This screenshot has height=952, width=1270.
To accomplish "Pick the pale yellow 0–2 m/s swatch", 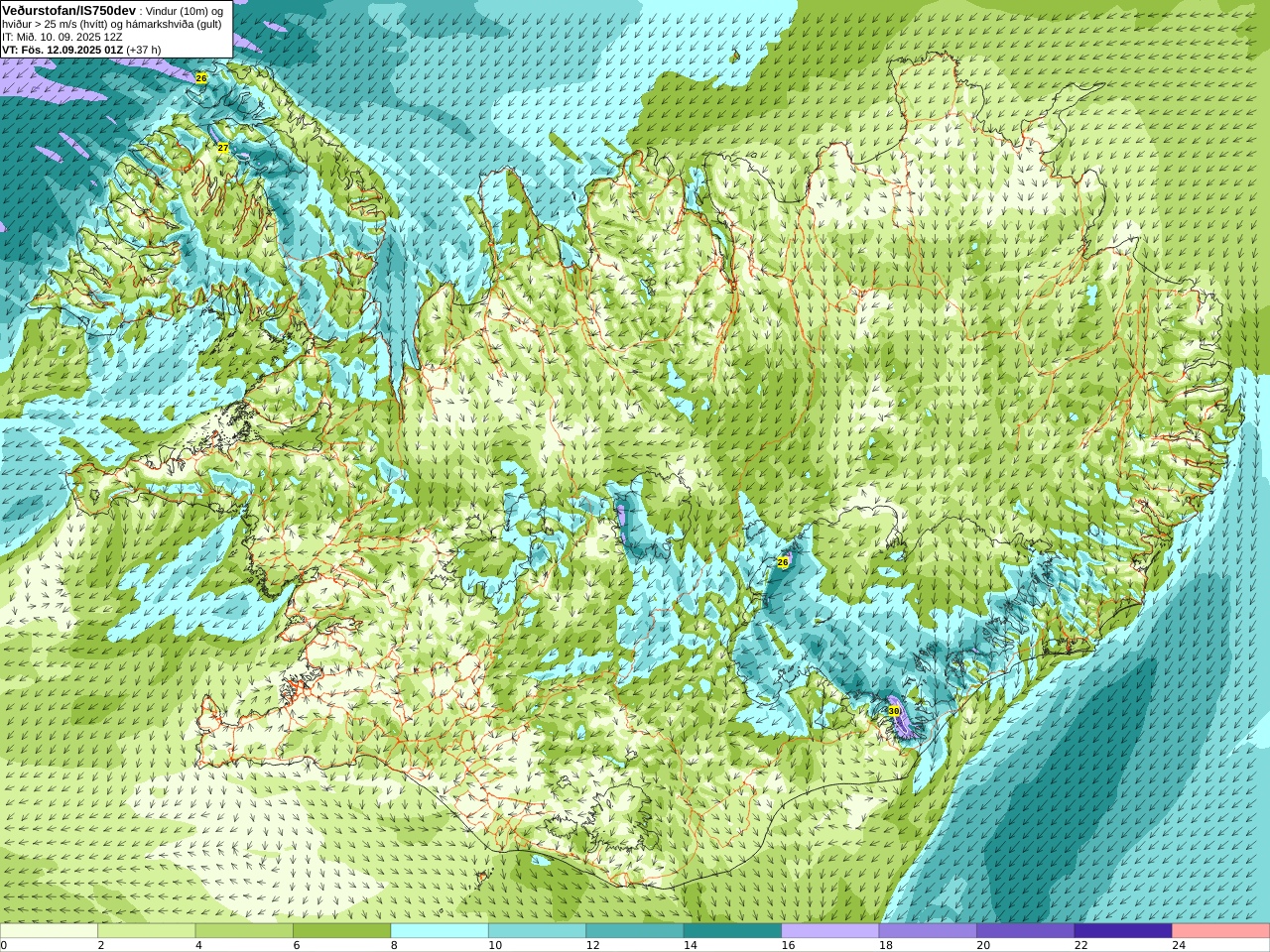I will point(49,931).
